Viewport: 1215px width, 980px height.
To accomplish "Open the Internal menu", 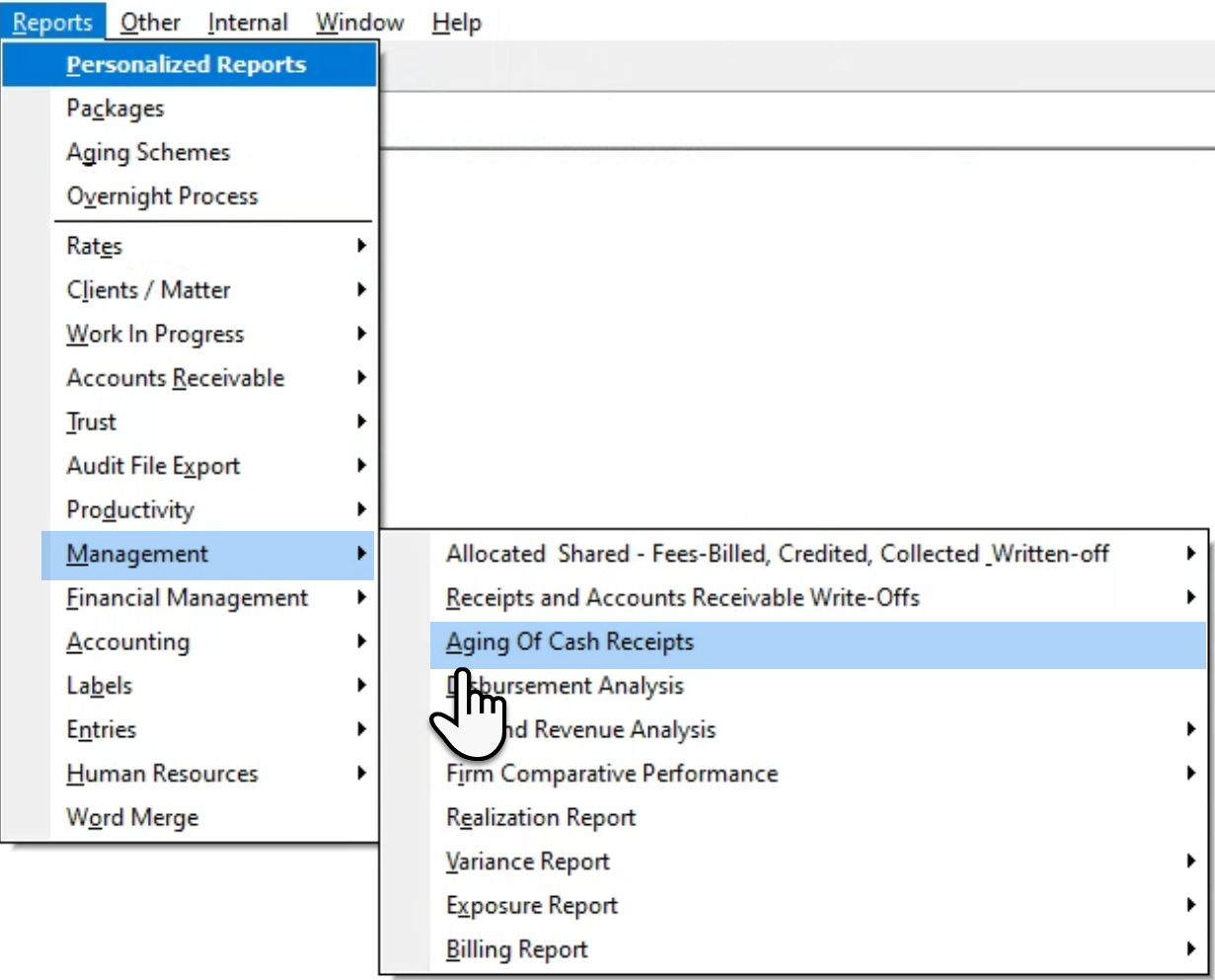I will (x=248, y=22).
